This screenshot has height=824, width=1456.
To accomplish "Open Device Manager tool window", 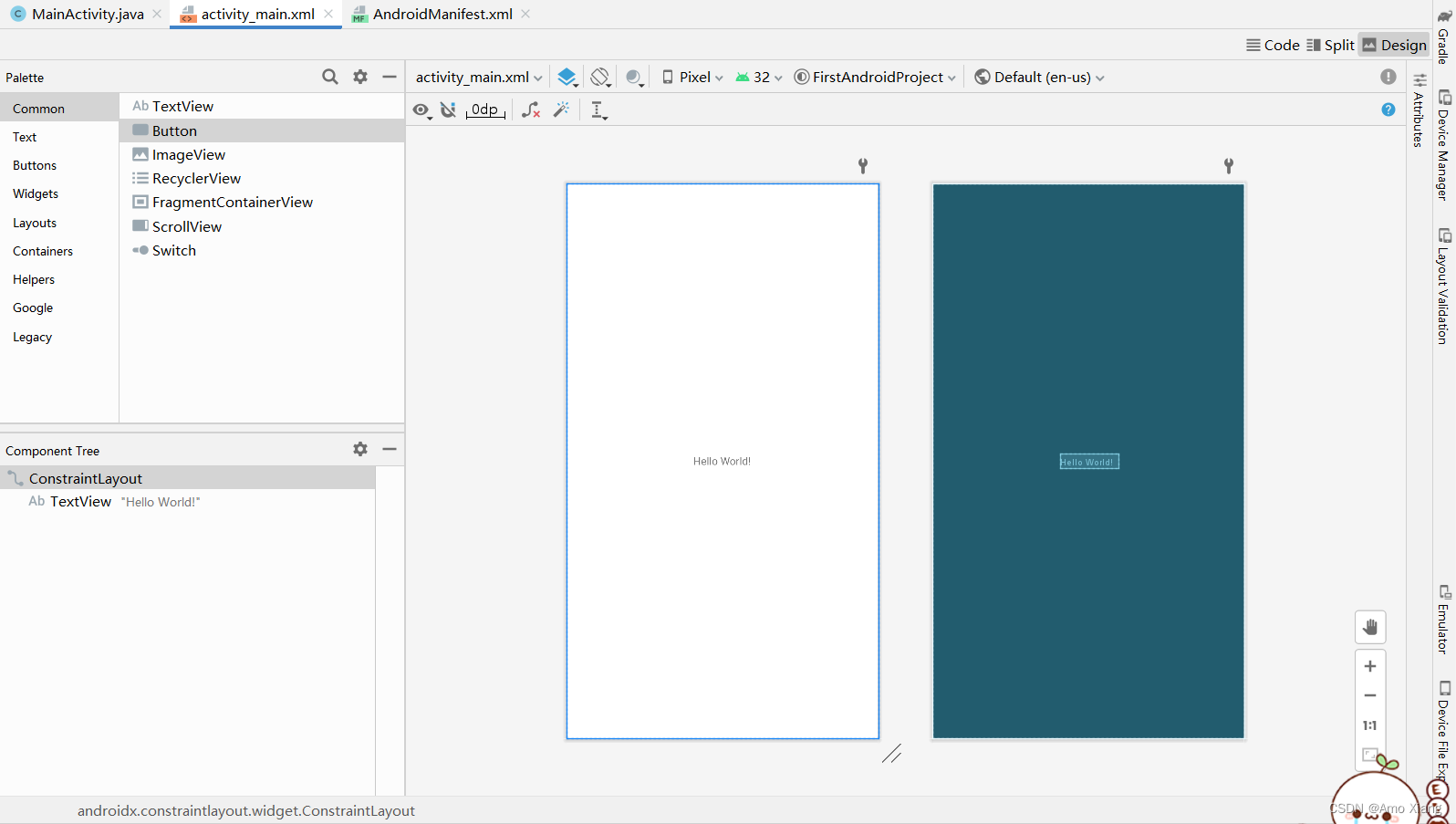I will [x=1443, y=145].
